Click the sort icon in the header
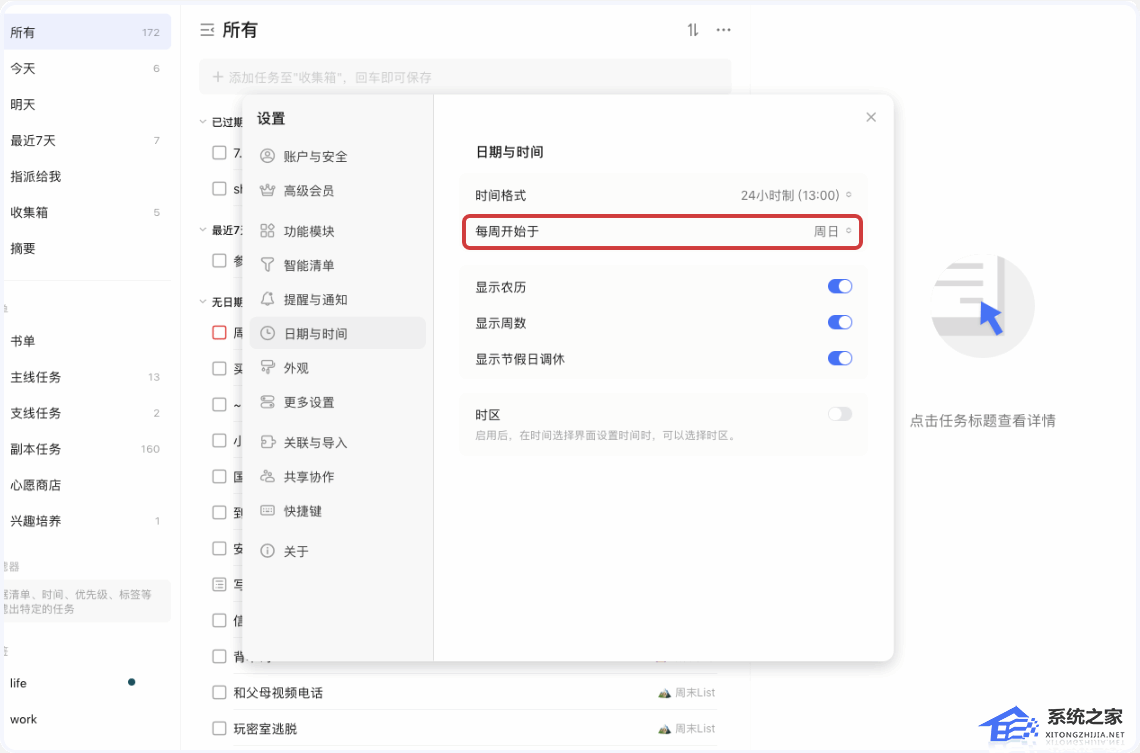The image size is (1140, 753). click(693, 30)
